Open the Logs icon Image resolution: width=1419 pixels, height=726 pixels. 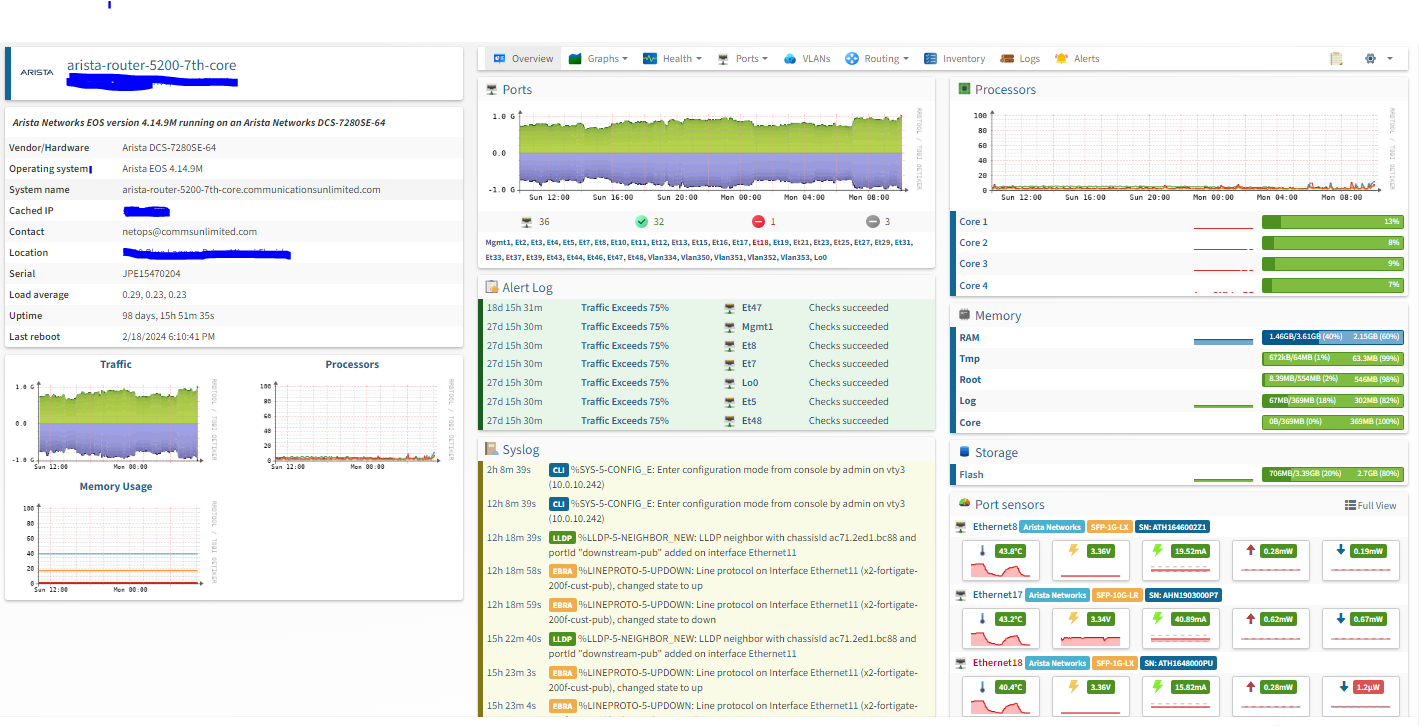pos(1005,58)
